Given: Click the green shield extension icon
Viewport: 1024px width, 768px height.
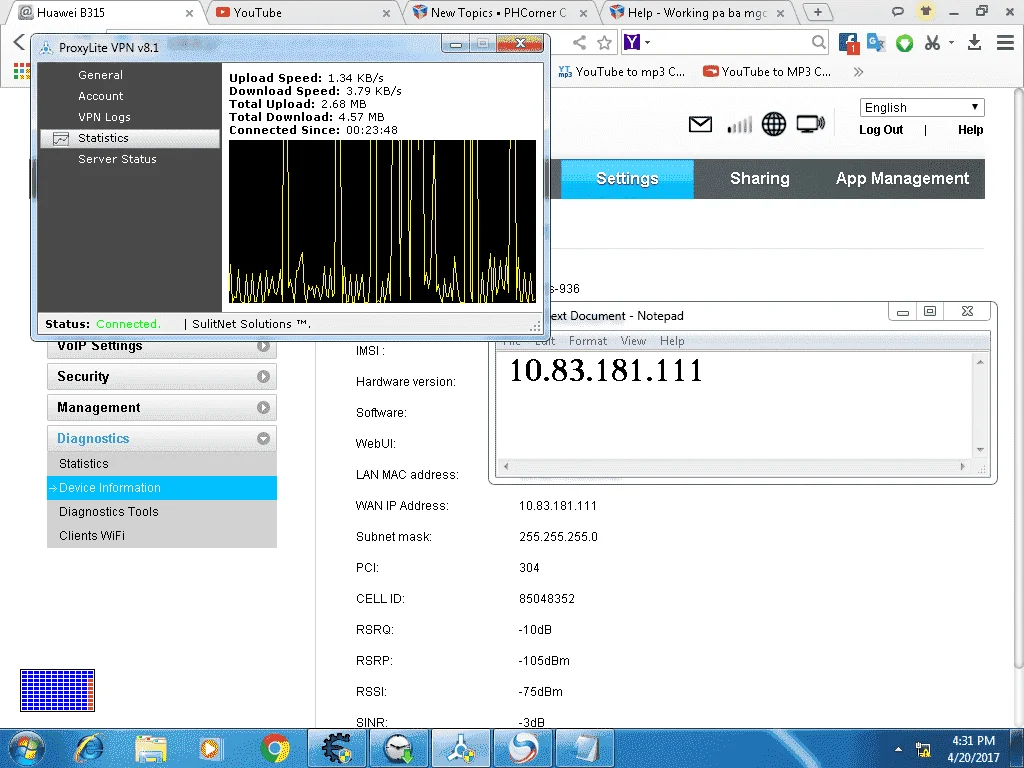Looking at the screenshot, I should (904, 44).
